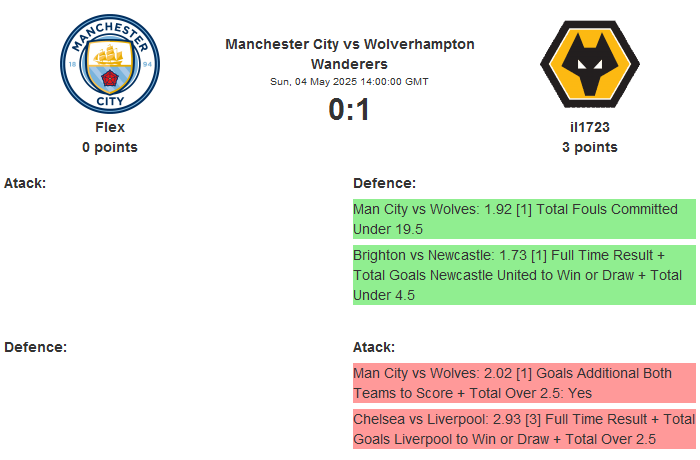Click the Atack heading on il1723's side

click(374, 347)
